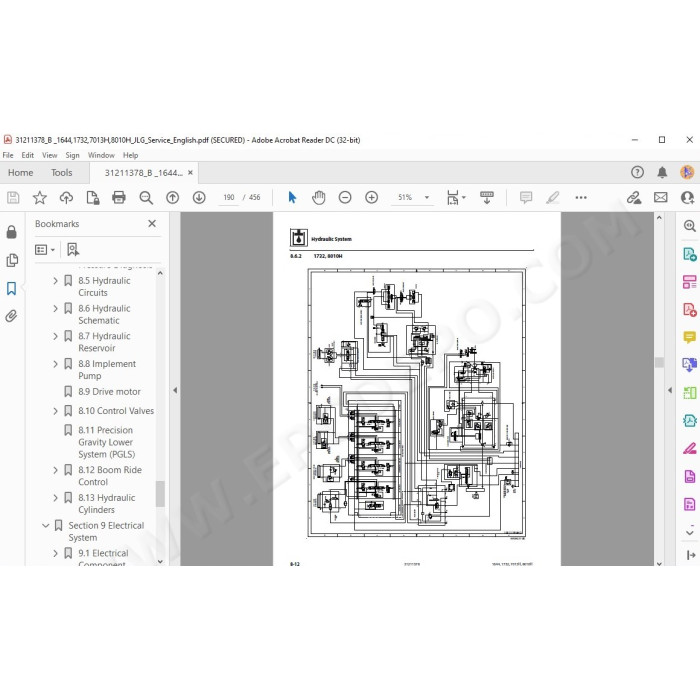Click the page number 190 field
The height and width of the screenshot is (700, 700).
[229, 197]
